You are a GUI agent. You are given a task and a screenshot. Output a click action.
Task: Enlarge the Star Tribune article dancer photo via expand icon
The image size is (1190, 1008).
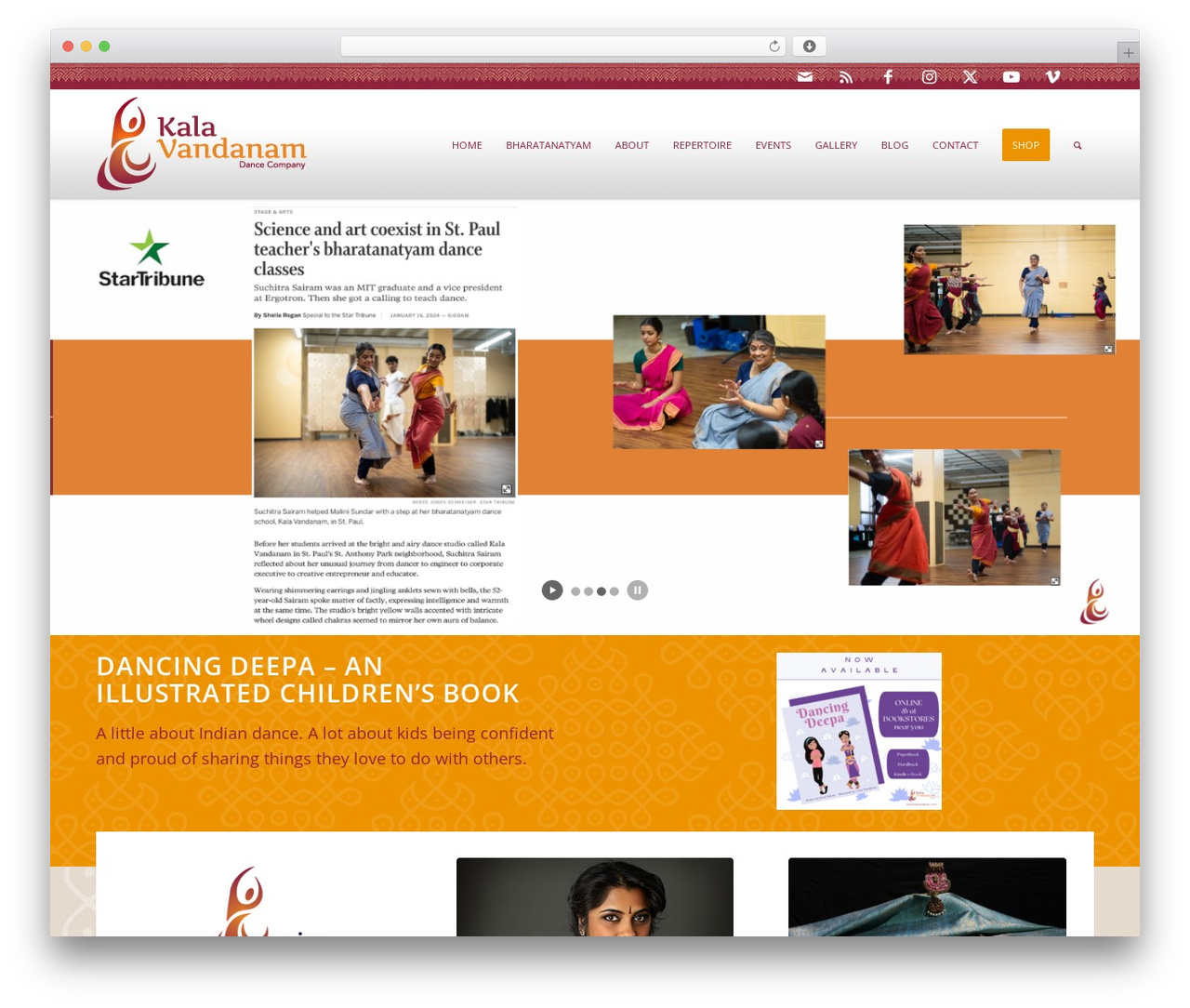[507, 489]
